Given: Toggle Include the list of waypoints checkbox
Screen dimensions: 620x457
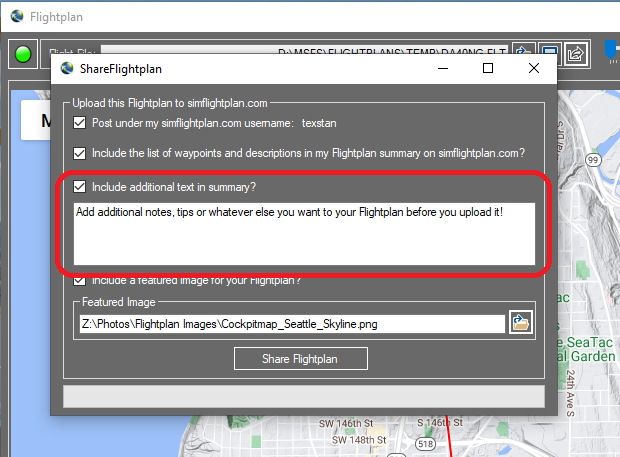Looking at the screenshot, I should click(79, 153).
